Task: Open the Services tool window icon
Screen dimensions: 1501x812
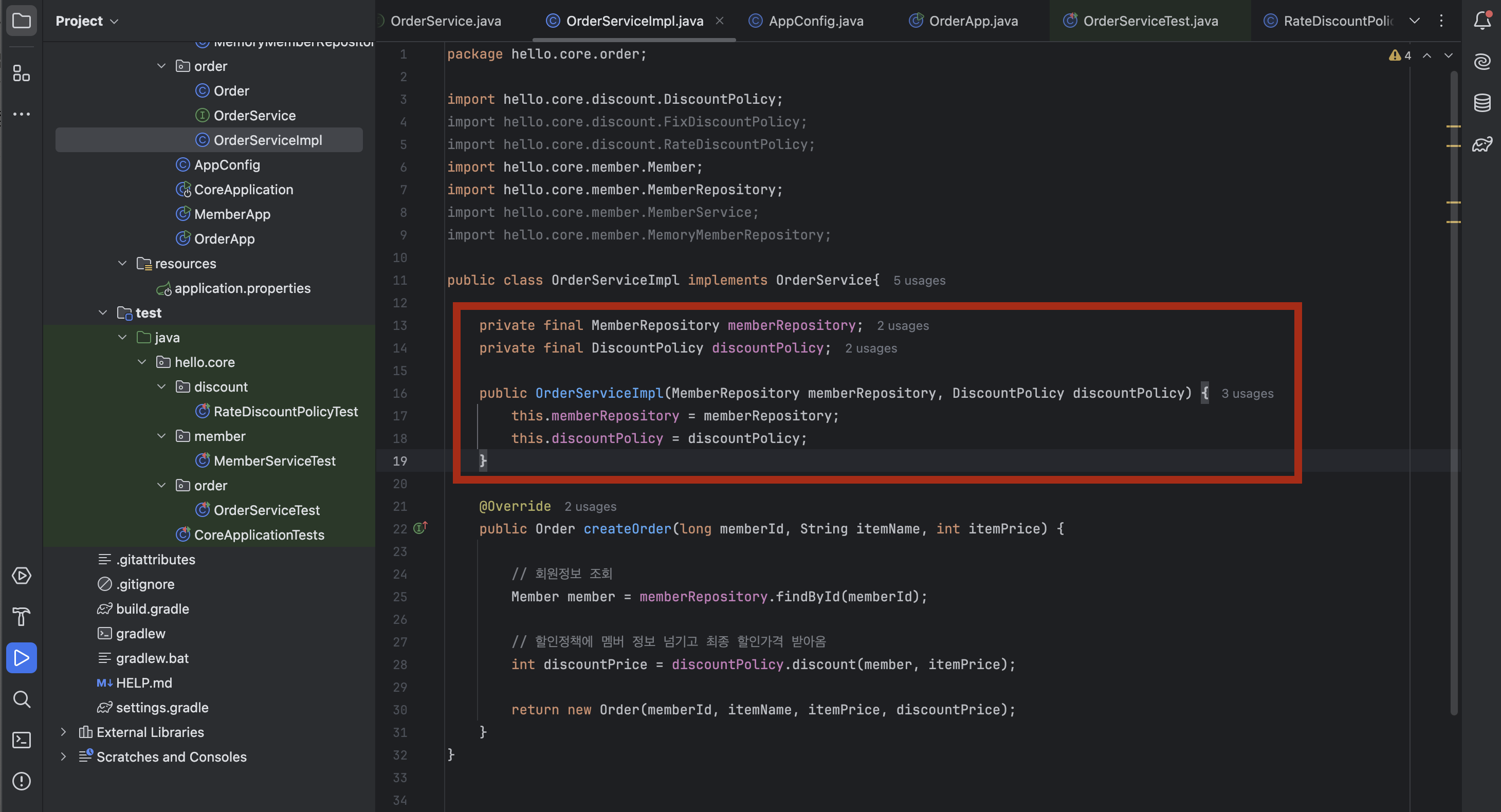Action: click(22, 576)
